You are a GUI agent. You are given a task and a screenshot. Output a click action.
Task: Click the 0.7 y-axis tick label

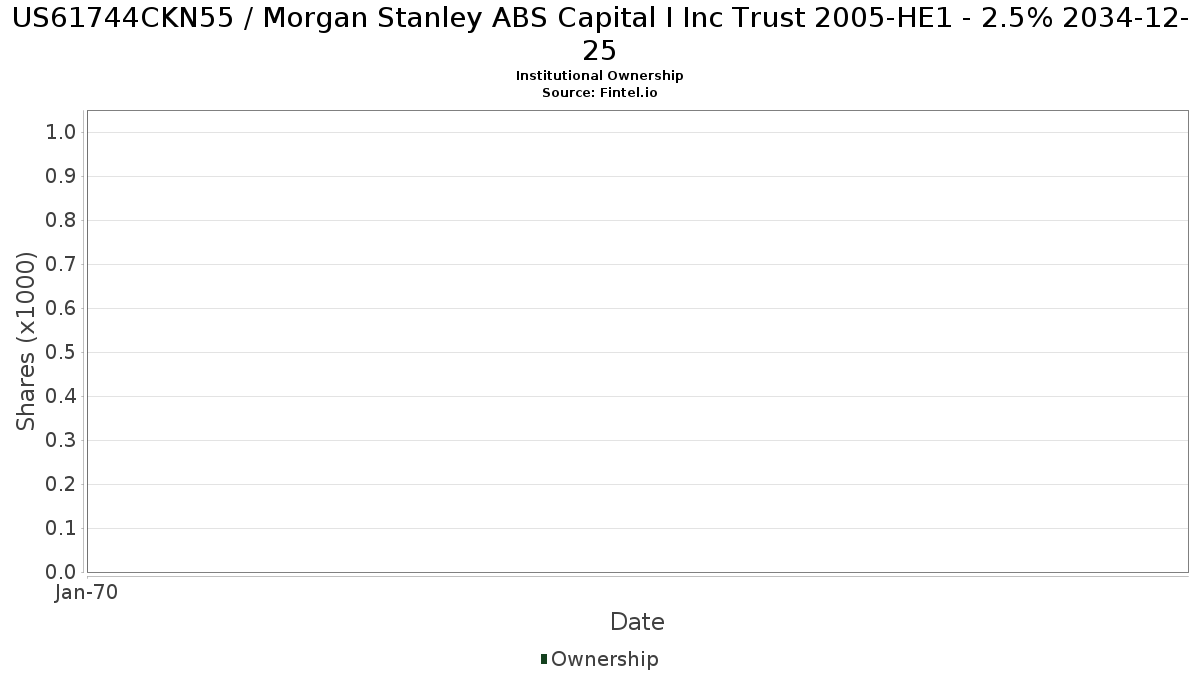pyautogui.click(x=61, y=265)
